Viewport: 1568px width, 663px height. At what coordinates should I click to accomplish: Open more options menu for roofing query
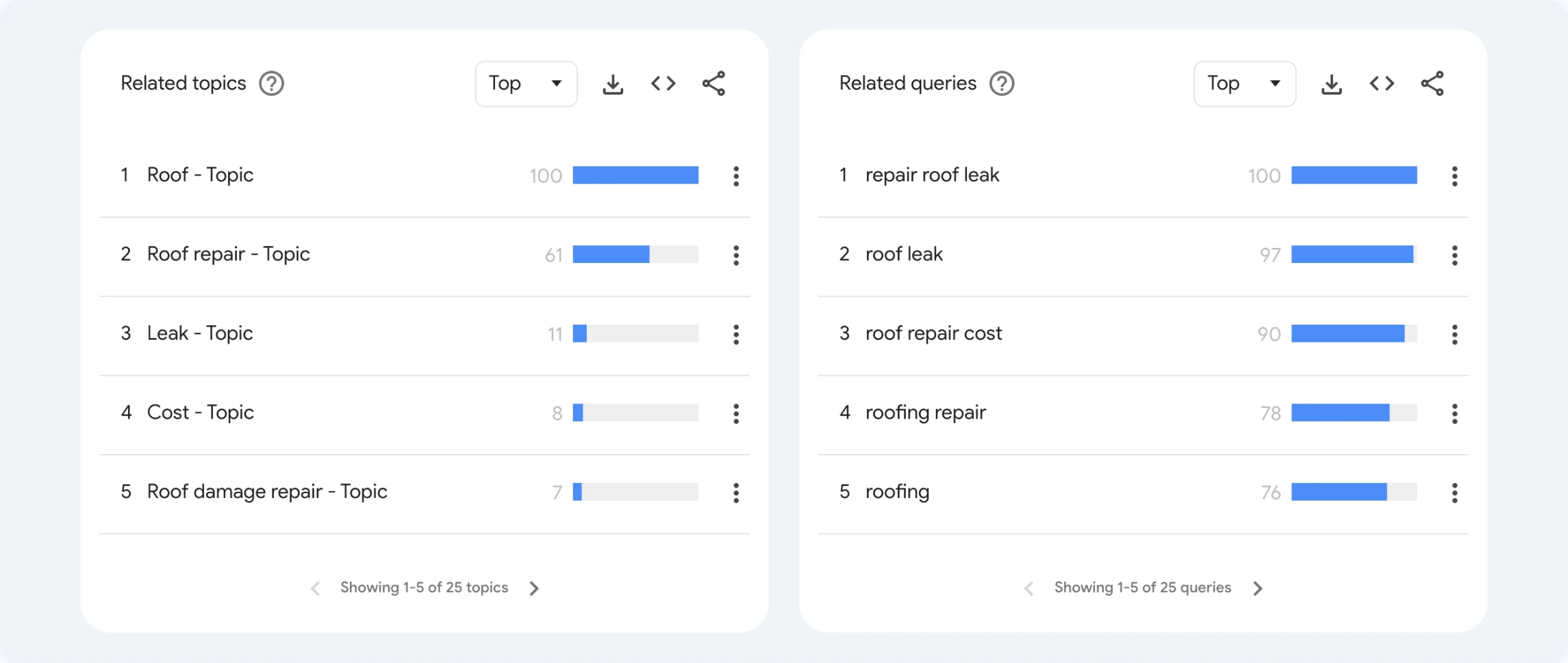pyautogui.click(x=1454, y=492)
